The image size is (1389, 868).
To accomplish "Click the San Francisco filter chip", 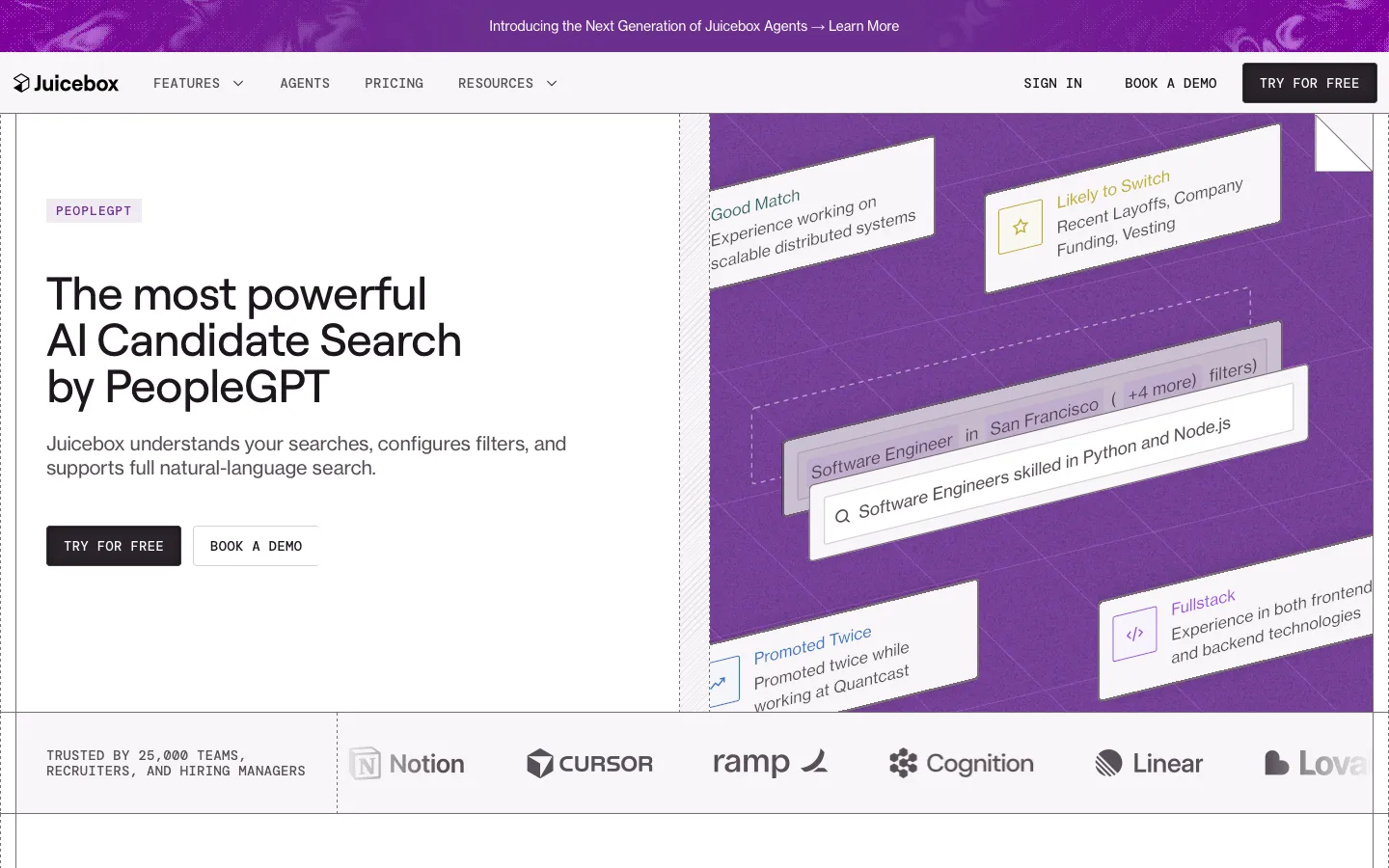I will (1044, 418).
